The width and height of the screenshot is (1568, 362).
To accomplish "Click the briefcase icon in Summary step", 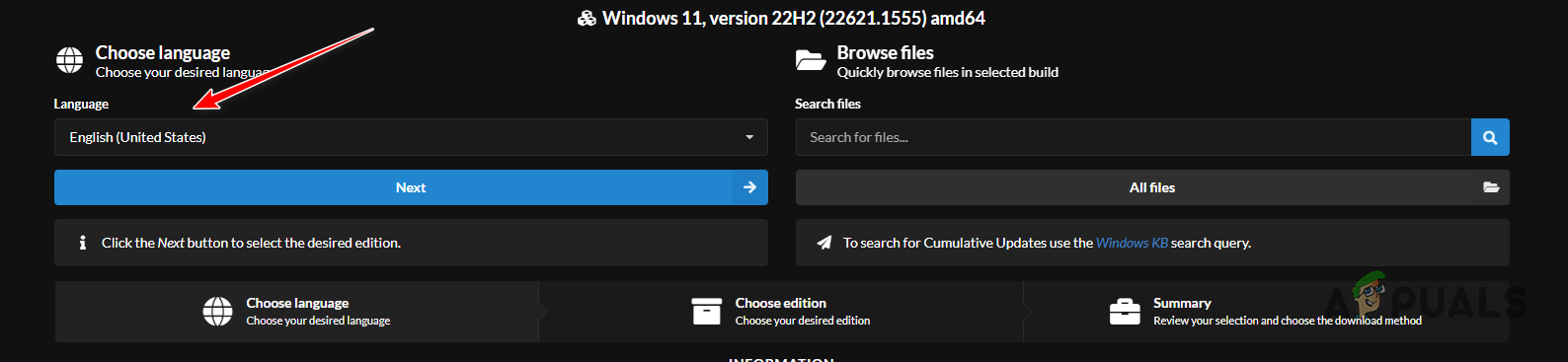I will (1125, 312).
